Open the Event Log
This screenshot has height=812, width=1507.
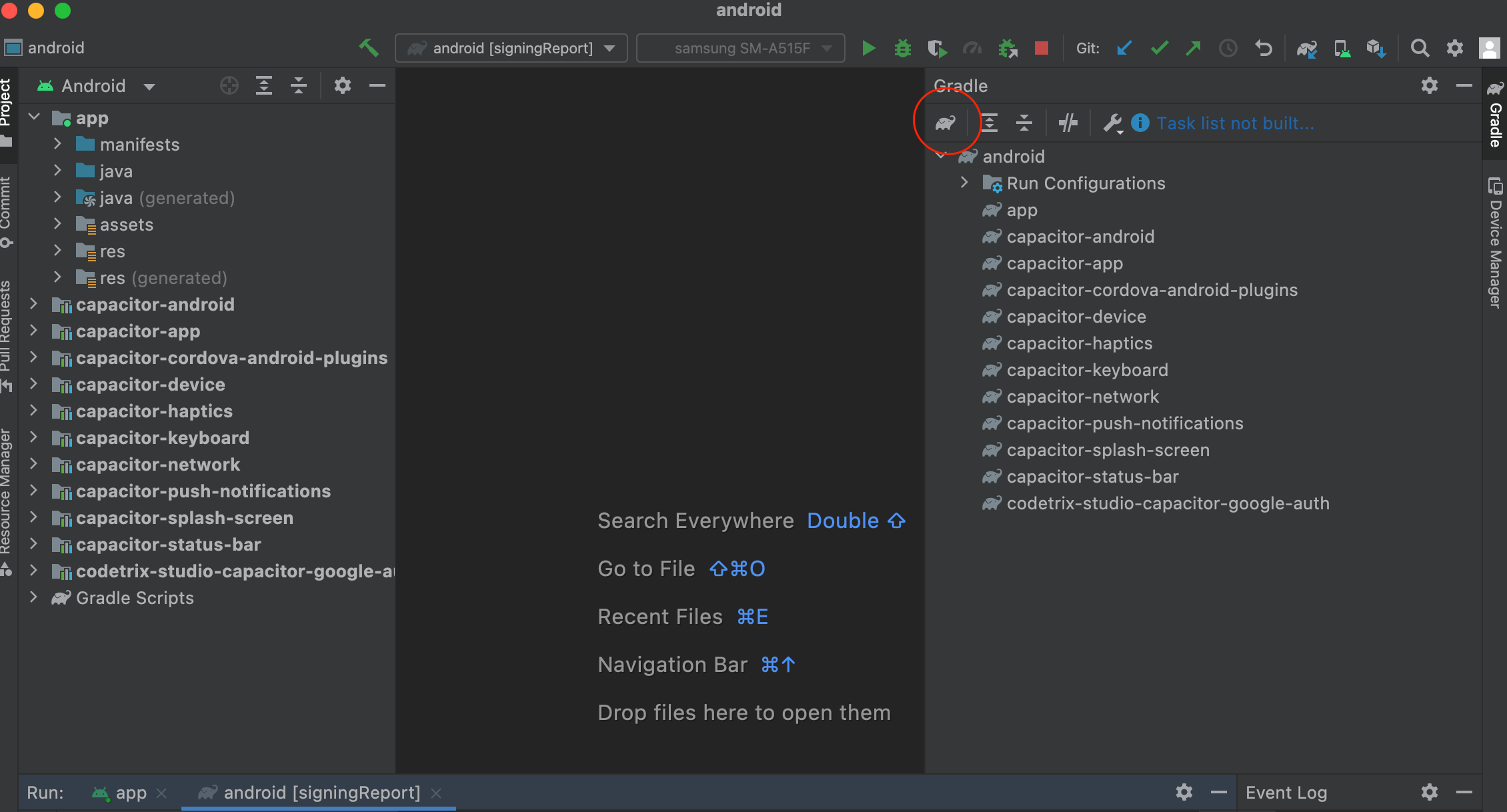[1286, 793]
